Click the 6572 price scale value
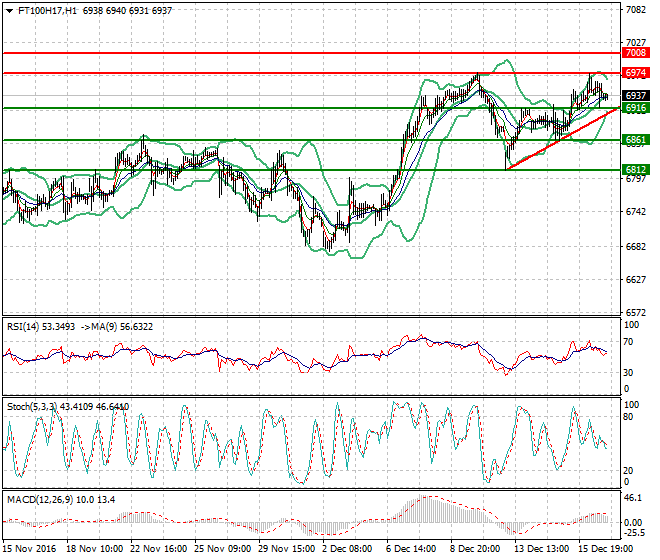This screenshot has height=560, width=660. click(636, 313)
